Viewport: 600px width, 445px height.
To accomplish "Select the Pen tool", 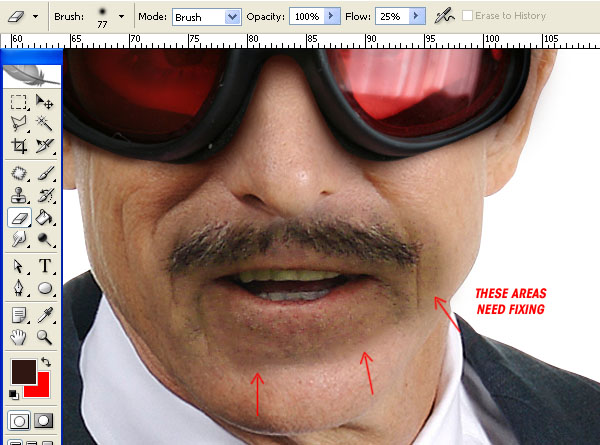I will 19,288.
